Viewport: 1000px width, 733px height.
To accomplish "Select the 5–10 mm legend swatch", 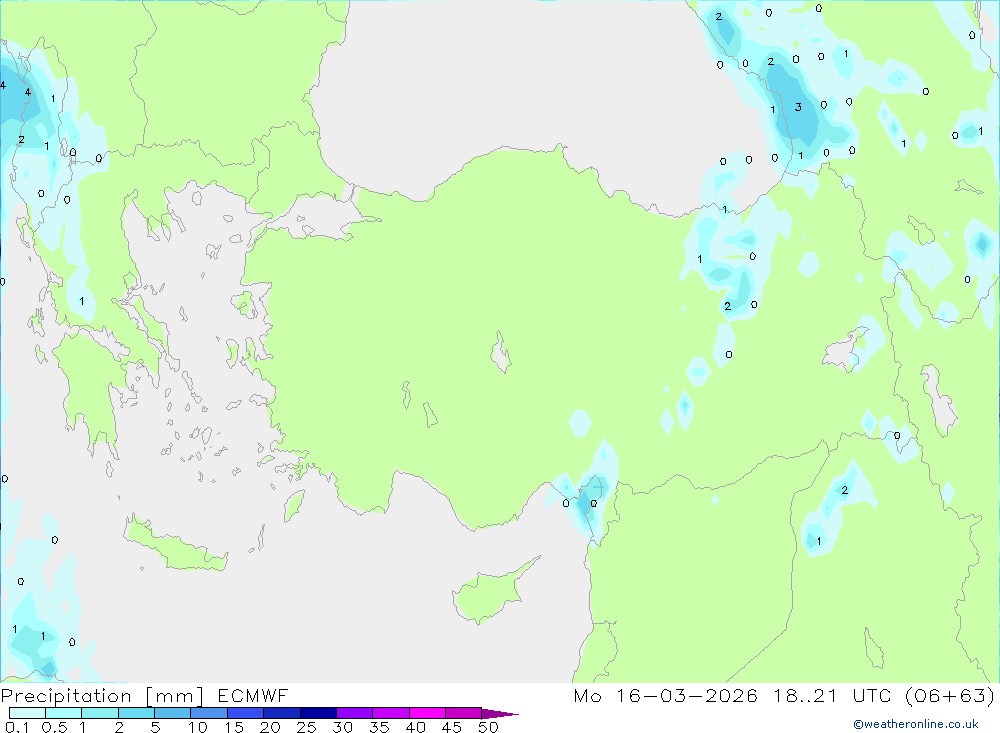I will (173, 713).
